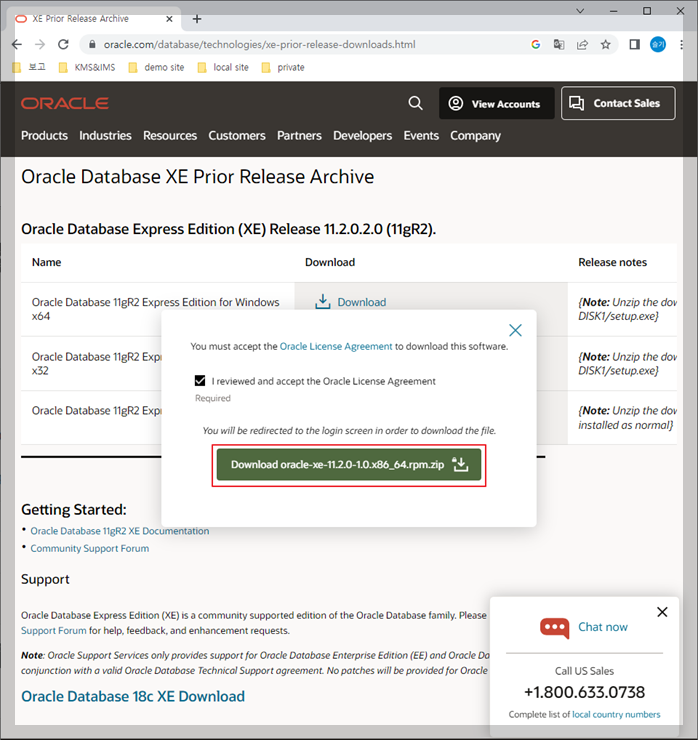The width and height of the screenshot is (698, 740).
Task: Open the local site bookmark folder
Action: tap(223, 67)
